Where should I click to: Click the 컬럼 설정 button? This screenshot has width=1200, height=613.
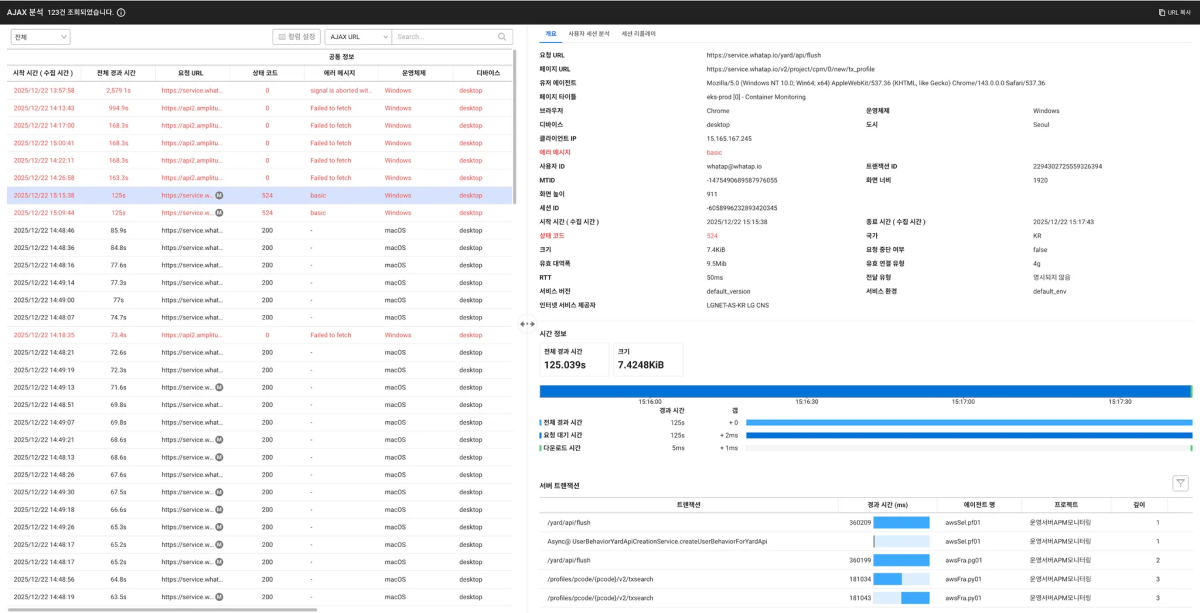click(296, 37)
